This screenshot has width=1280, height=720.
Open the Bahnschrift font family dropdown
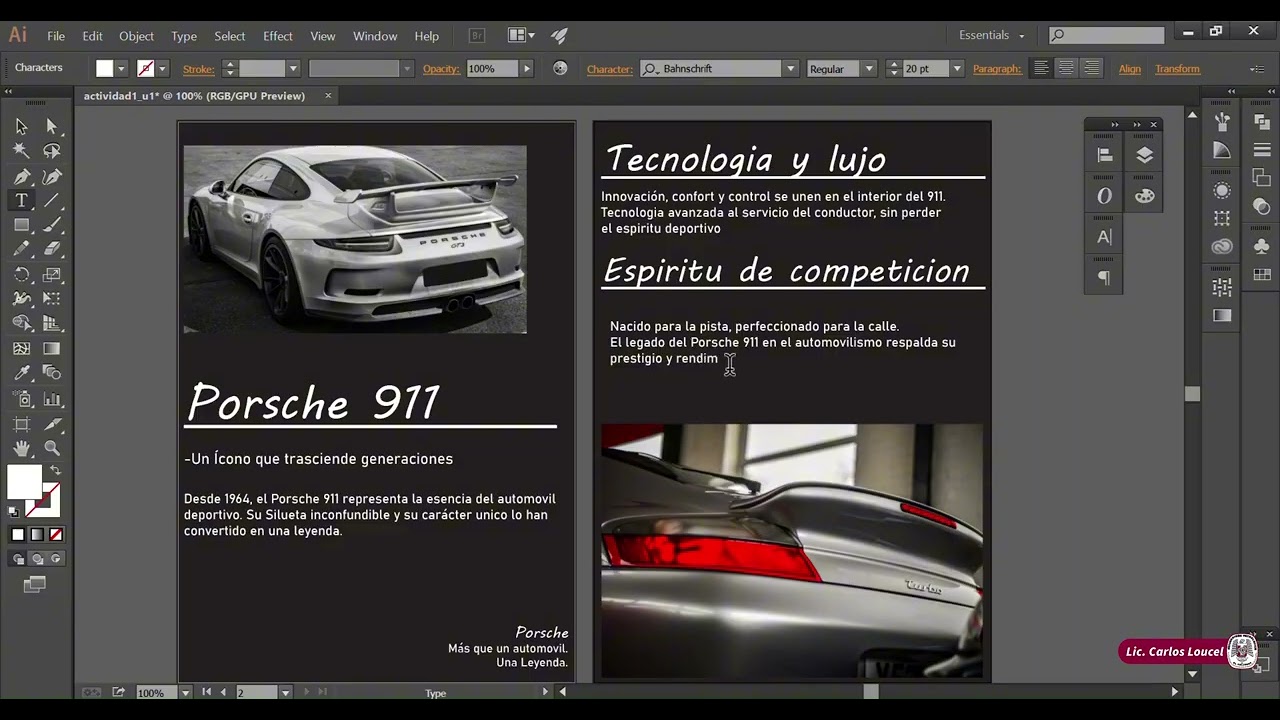790,69
